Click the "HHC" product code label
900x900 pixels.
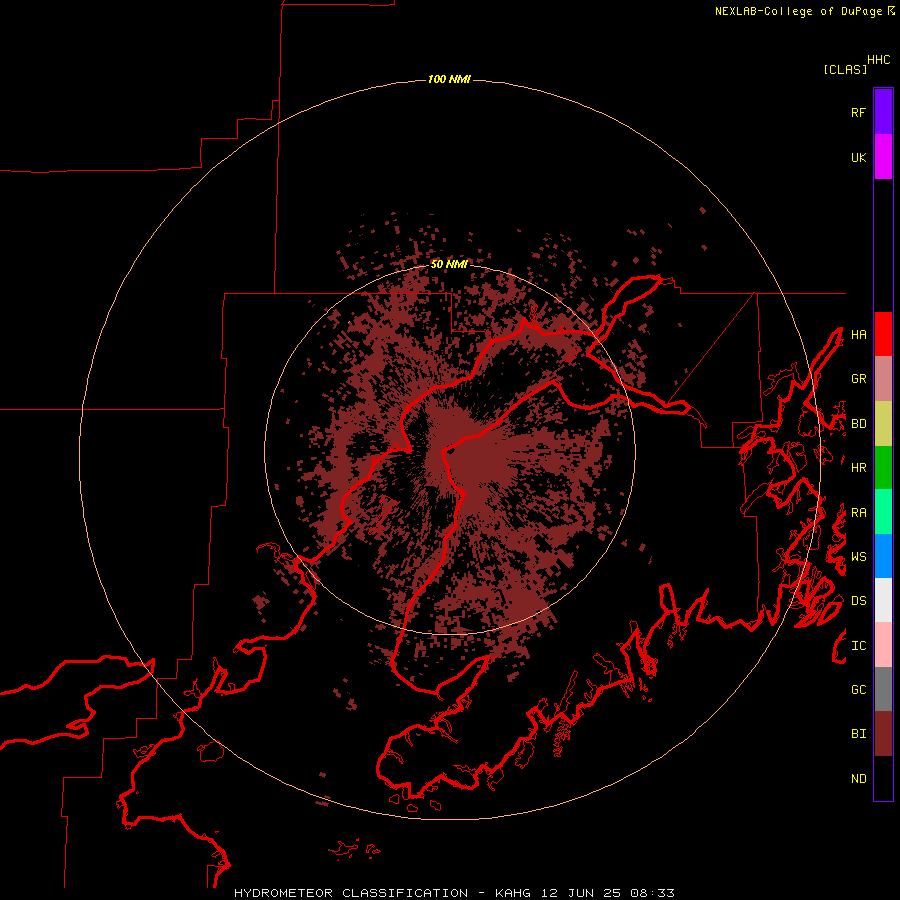[878, 60]
